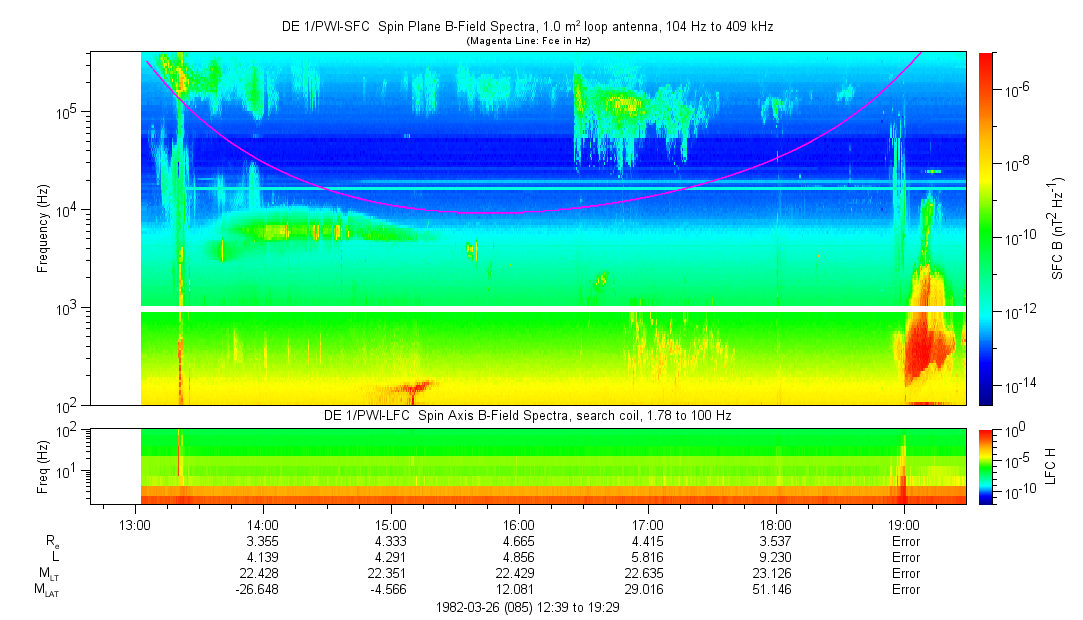The height and width of the screenshot is (620, 1083).
Task: Click the MLAT row label
Action: [47, 590]
